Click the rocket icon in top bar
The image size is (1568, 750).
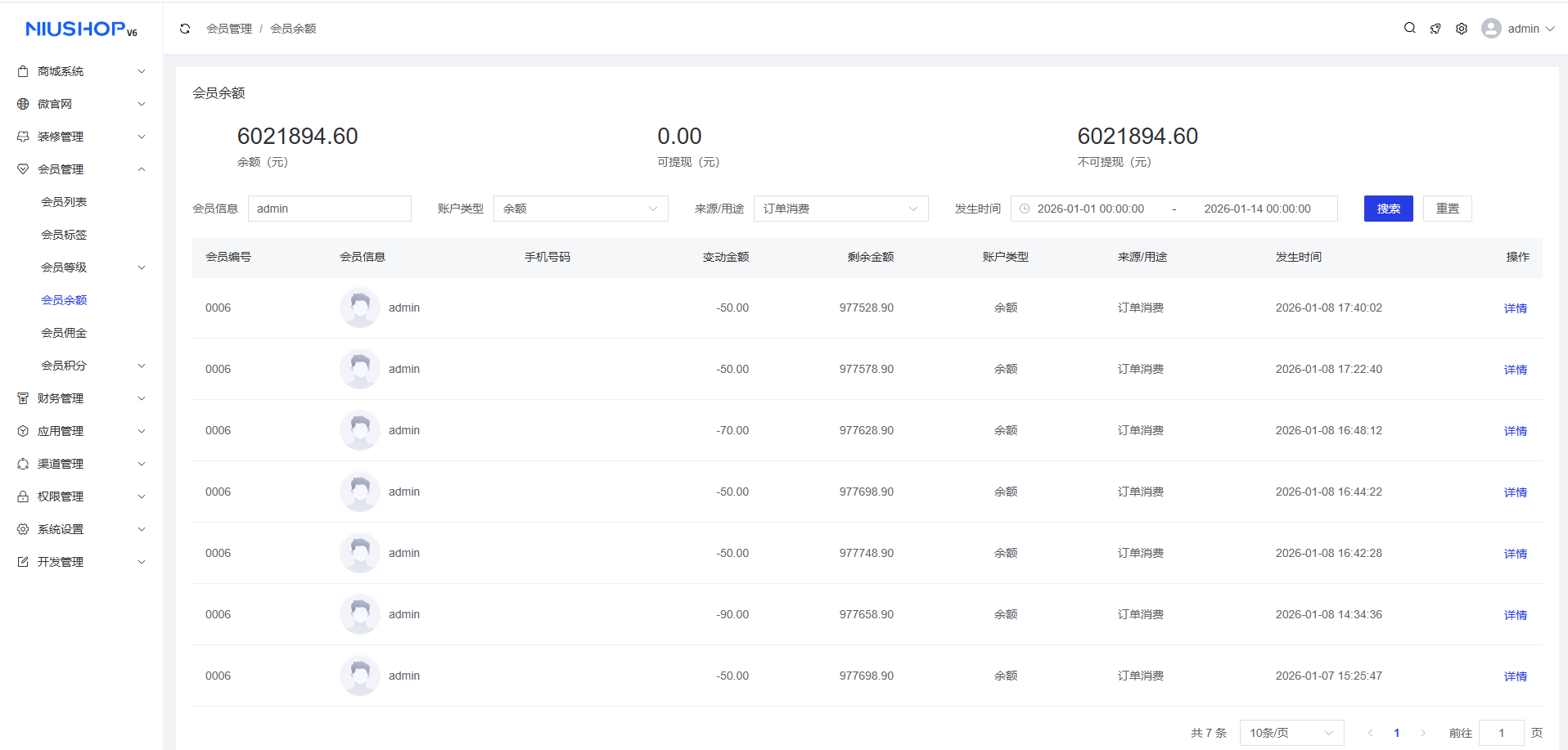coord(1435,29)
